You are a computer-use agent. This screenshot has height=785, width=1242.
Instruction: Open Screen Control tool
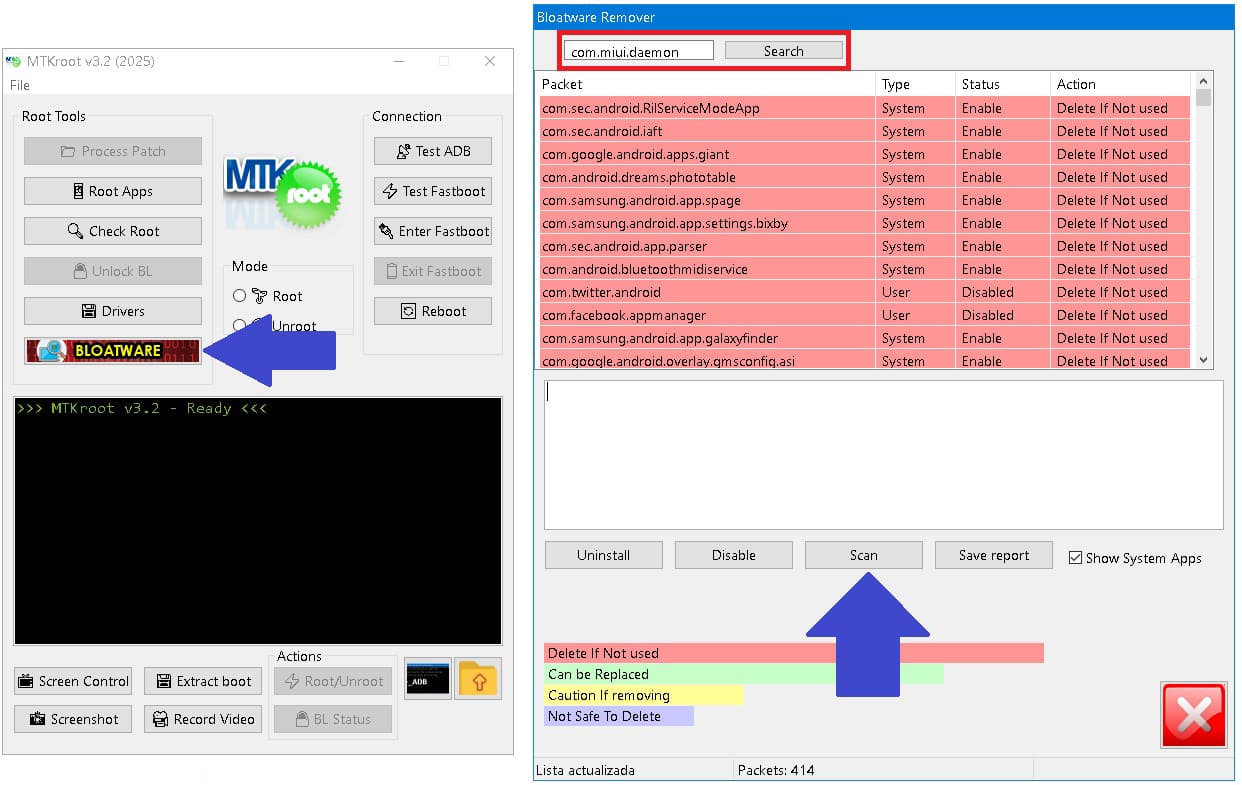73,681
